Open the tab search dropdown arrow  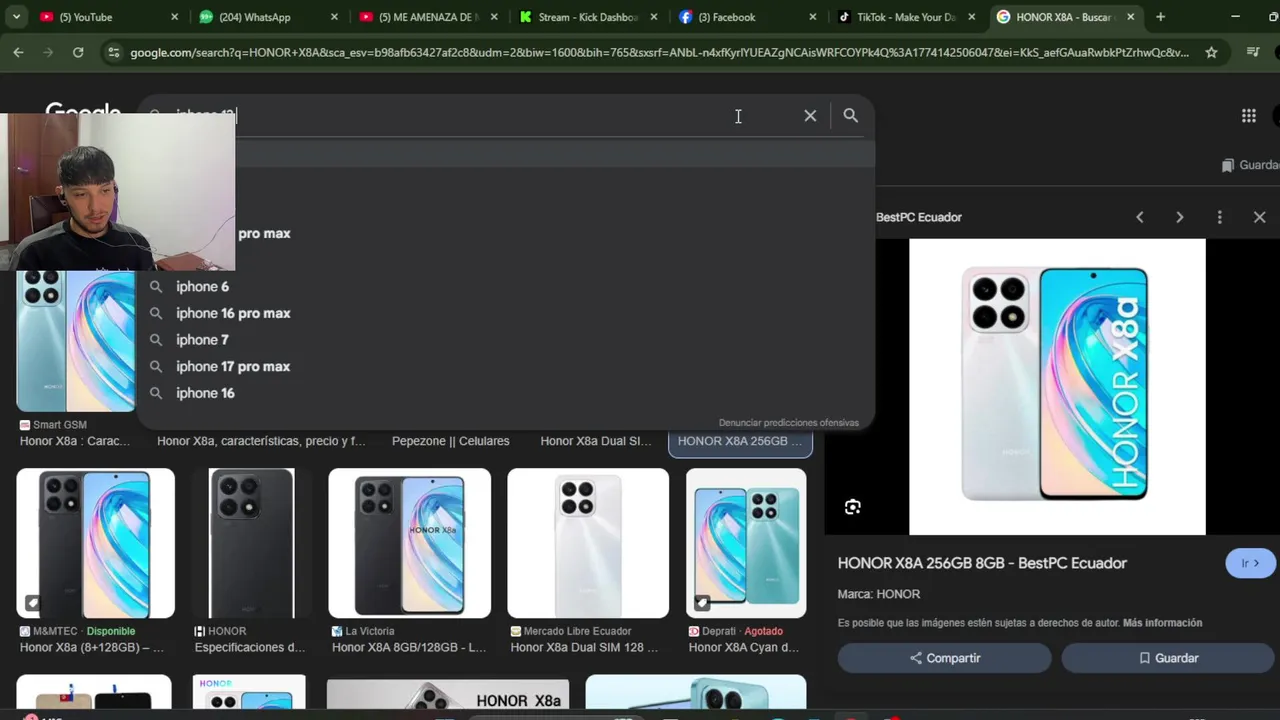[x=16, y=17]
